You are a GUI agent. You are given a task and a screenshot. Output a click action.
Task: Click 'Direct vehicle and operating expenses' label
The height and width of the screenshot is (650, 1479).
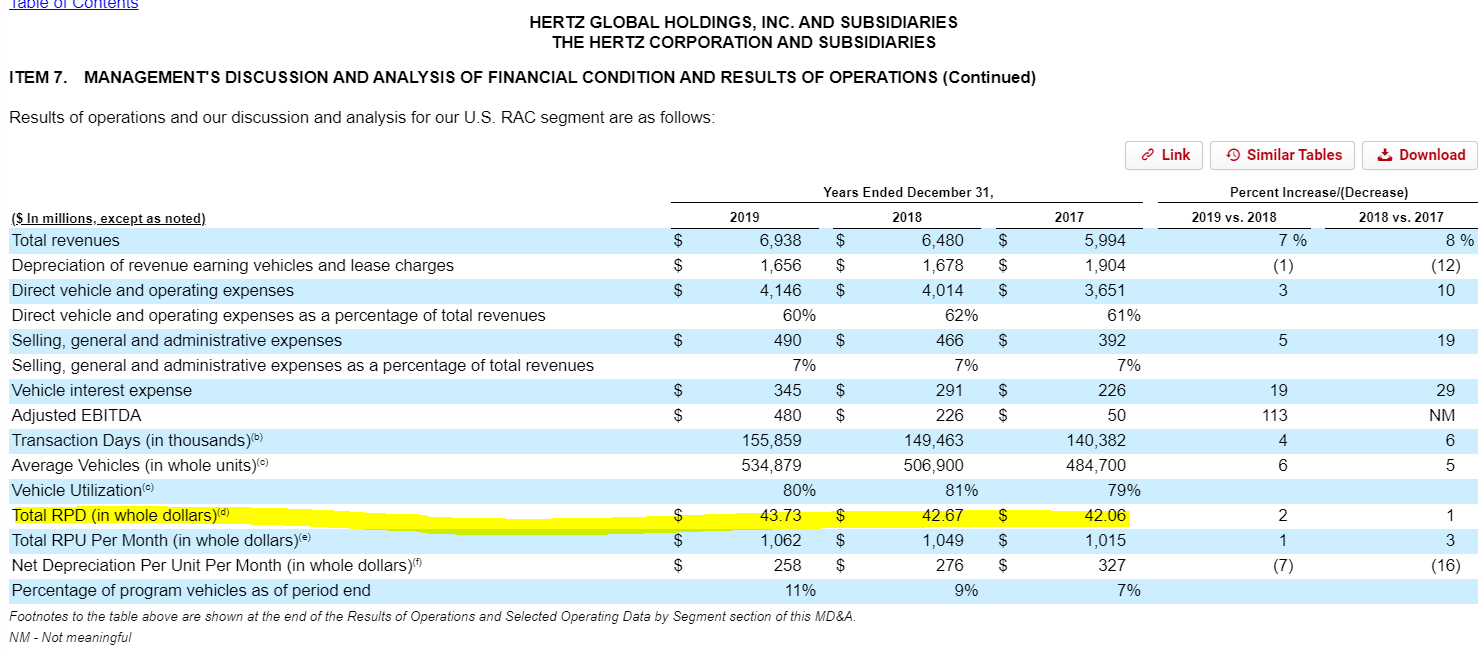(153, 290)
